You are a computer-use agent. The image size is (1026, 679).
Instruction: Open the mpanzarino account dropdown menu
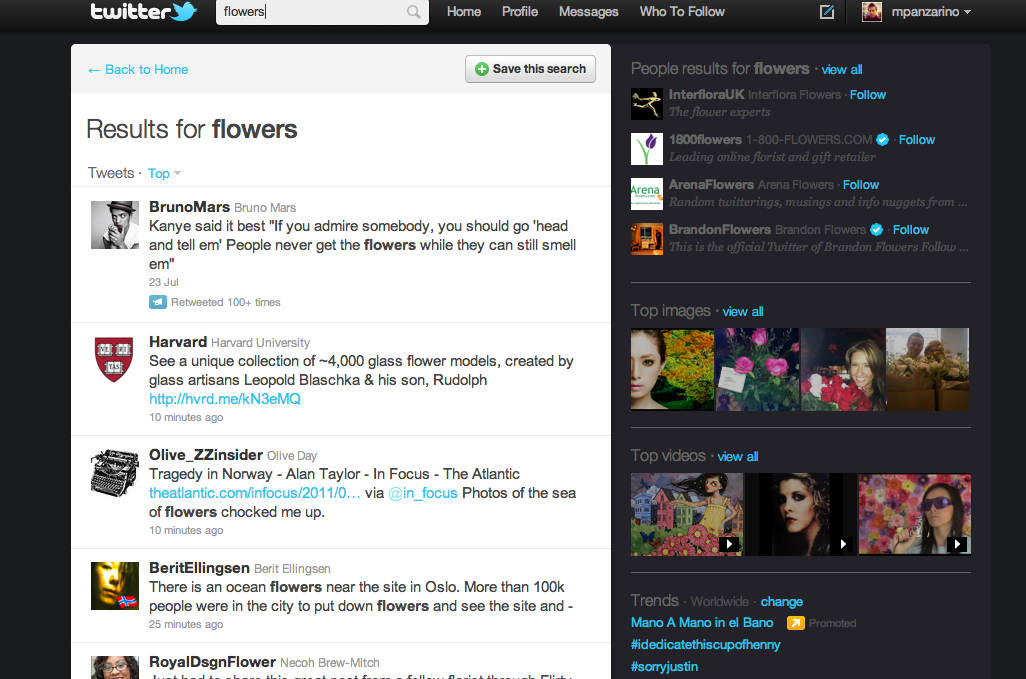[930, 12]
